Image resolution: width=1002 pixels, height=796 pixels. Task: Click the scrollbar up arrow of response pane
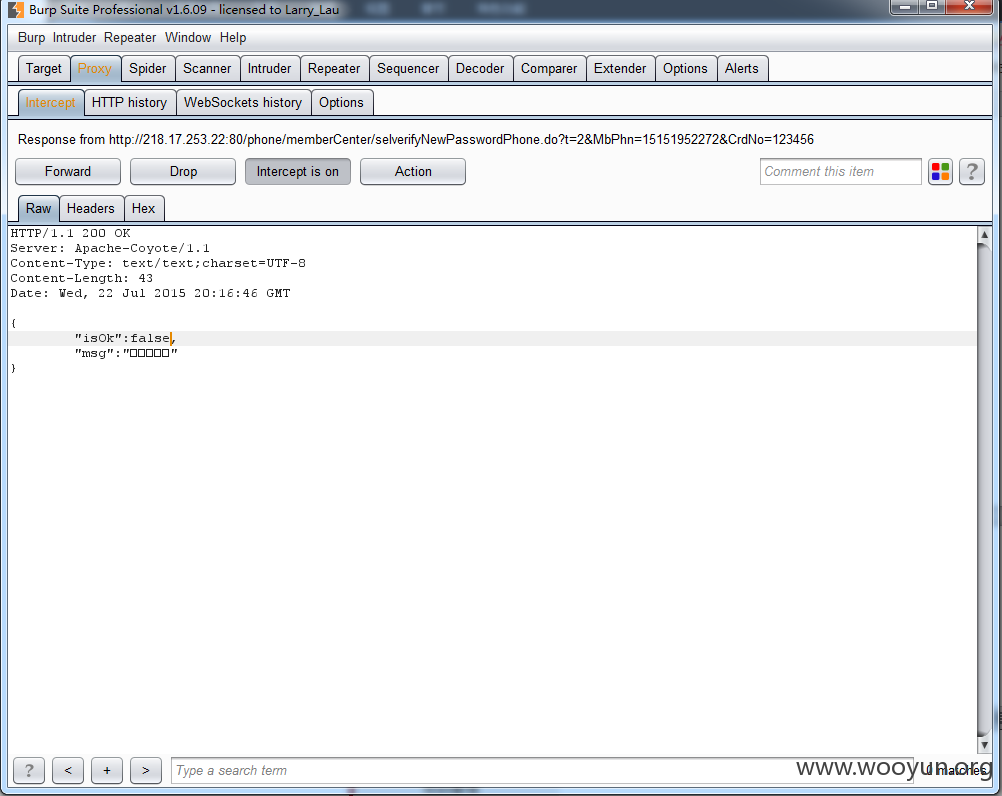[984, 234]
